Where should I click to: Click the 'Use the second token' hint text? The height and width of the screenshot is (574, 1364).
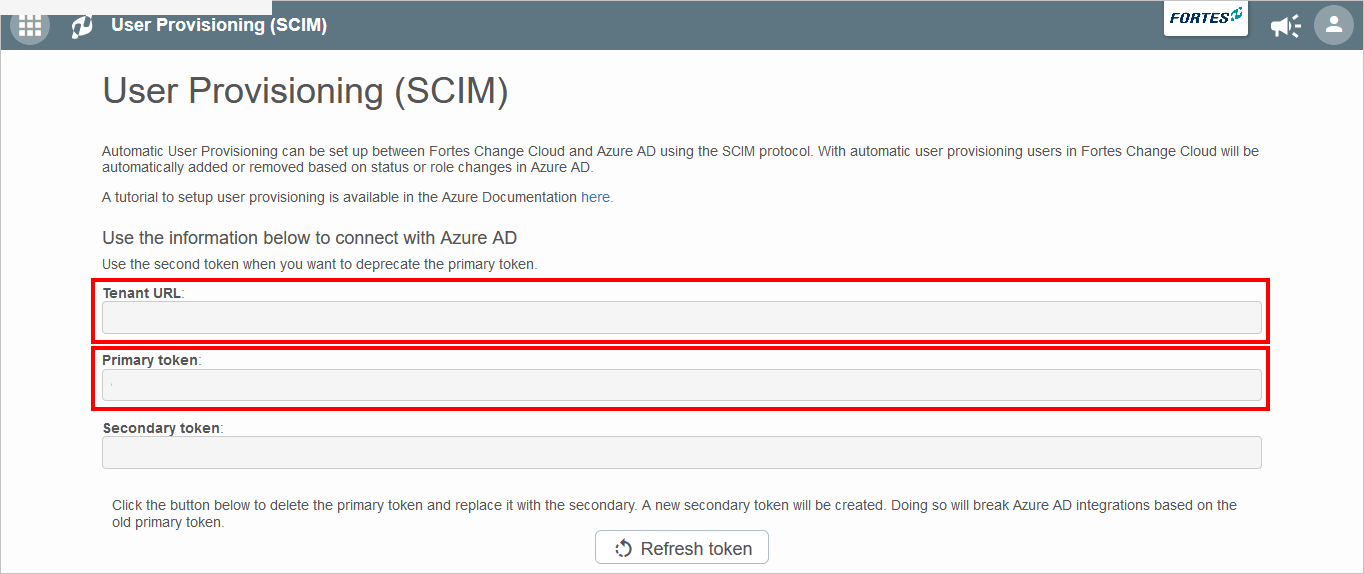coord(320,265)
